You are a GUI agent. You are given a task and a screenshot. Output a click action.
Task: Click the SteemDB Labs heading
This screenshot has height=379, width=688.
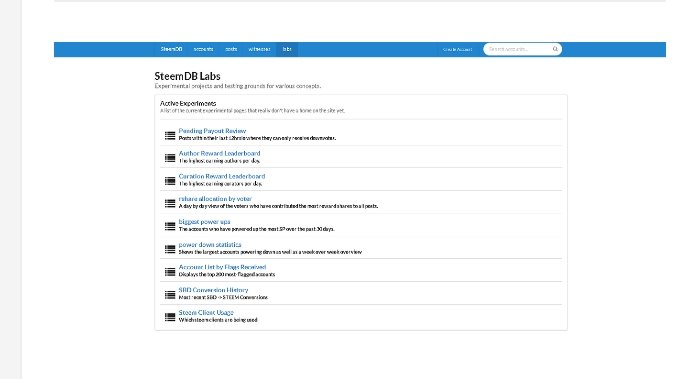click(187, 76)
